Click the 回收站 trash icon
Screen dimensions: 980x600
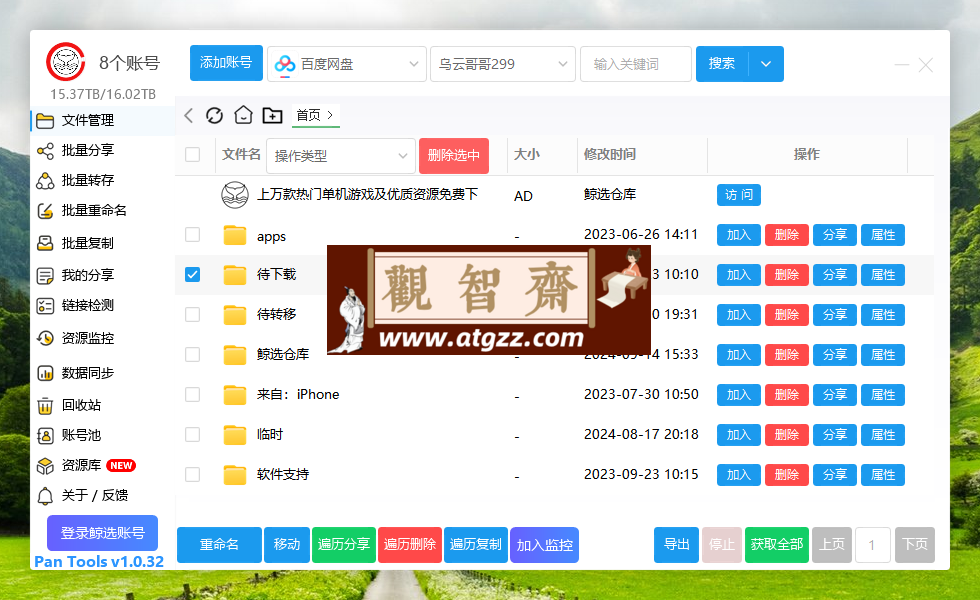pyautogui.click(x=45, y=406)
